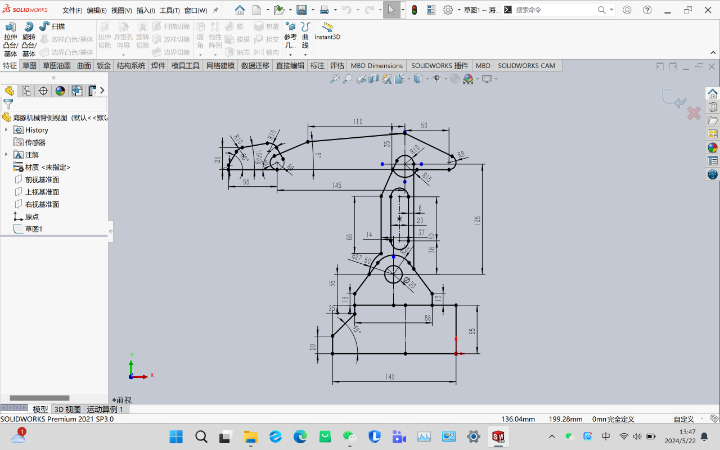The width and height of the screenshot is (720, 450).
Task: Open Appearances color ball in task pane
Action: [712, 147]
